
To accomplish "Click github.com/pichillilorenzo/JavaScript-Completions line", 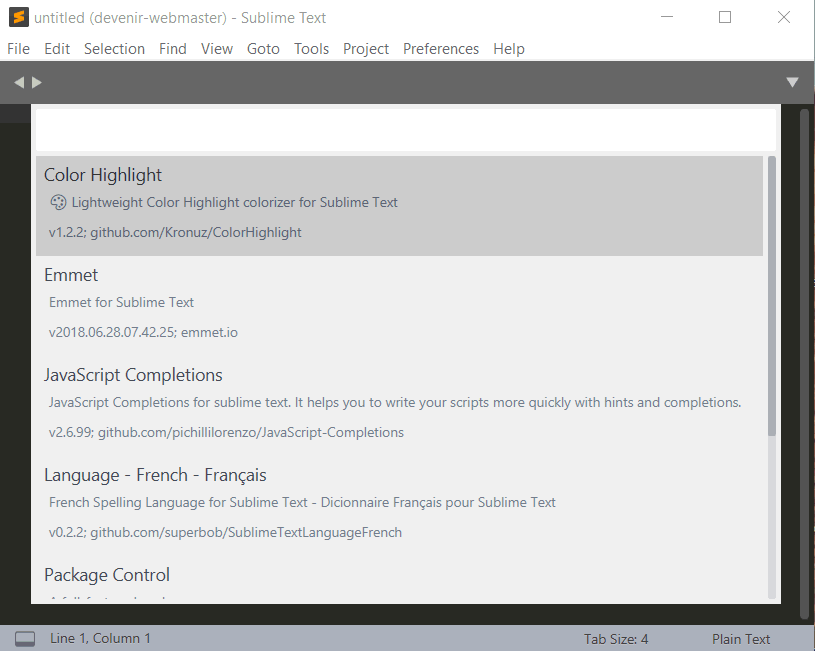I will pyautogui.click(x=226, y=433).
